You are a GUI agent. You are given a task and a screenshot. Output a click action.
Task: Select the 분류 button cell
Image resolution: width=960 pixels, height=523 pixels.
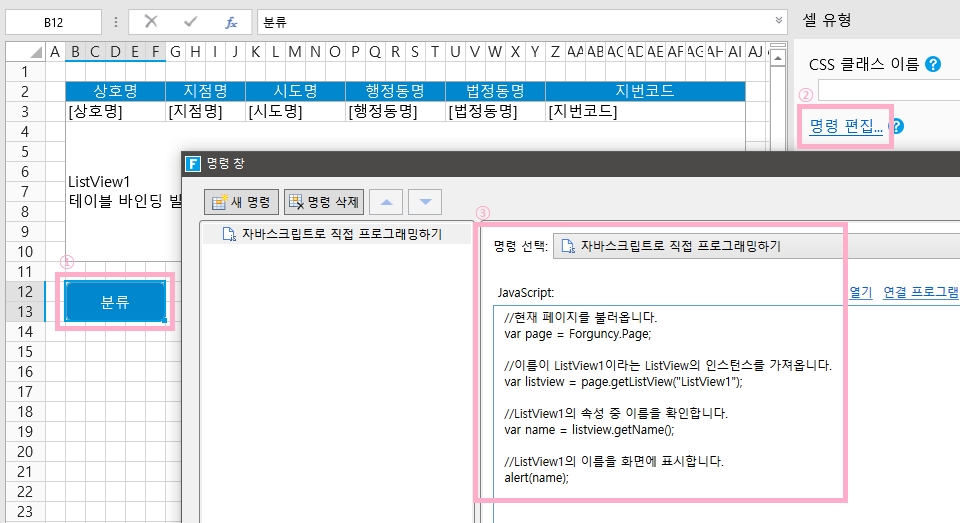click(x=116, y=302)
